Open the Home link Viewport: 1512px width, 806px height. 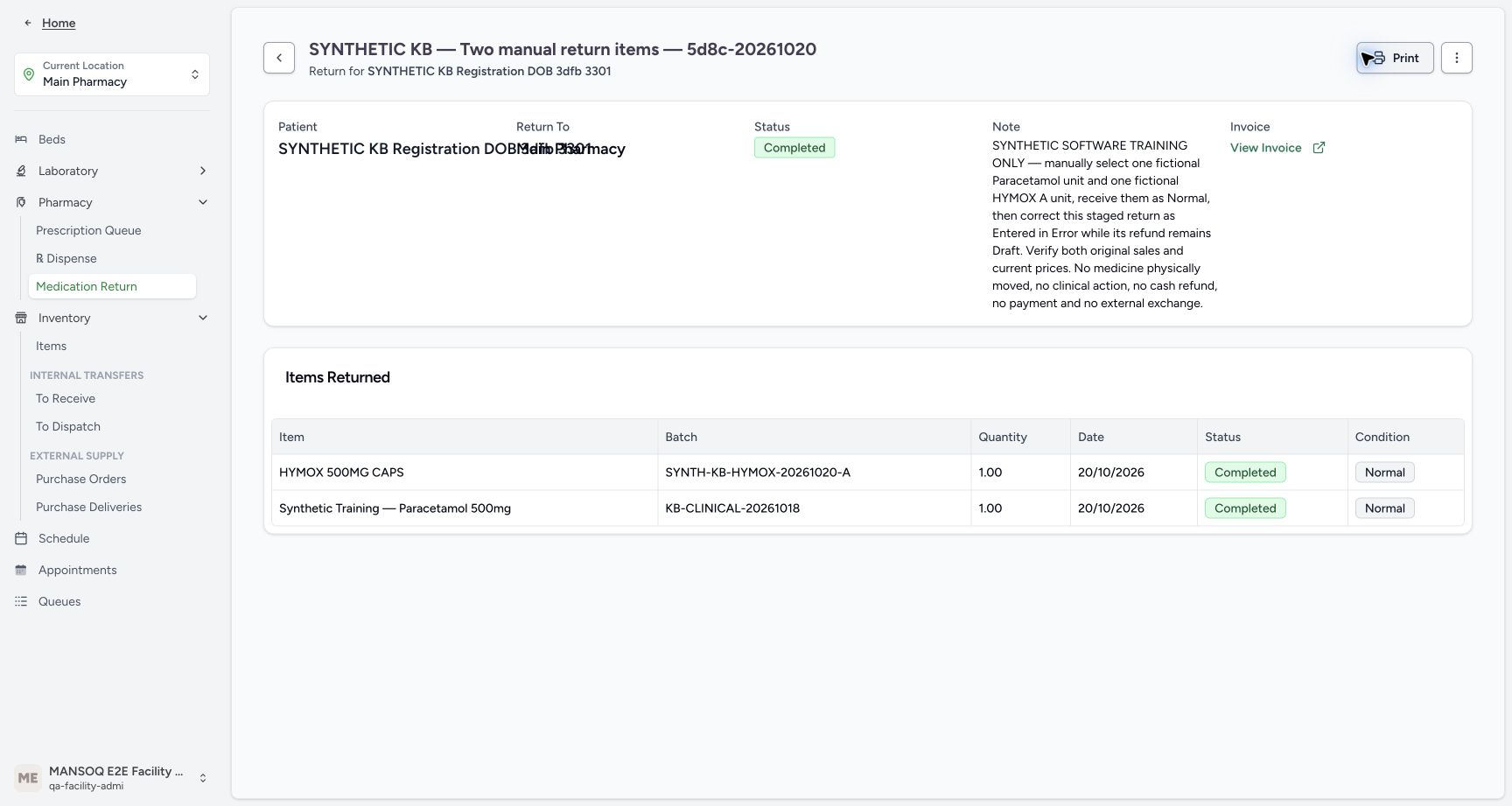click(59, 23)
